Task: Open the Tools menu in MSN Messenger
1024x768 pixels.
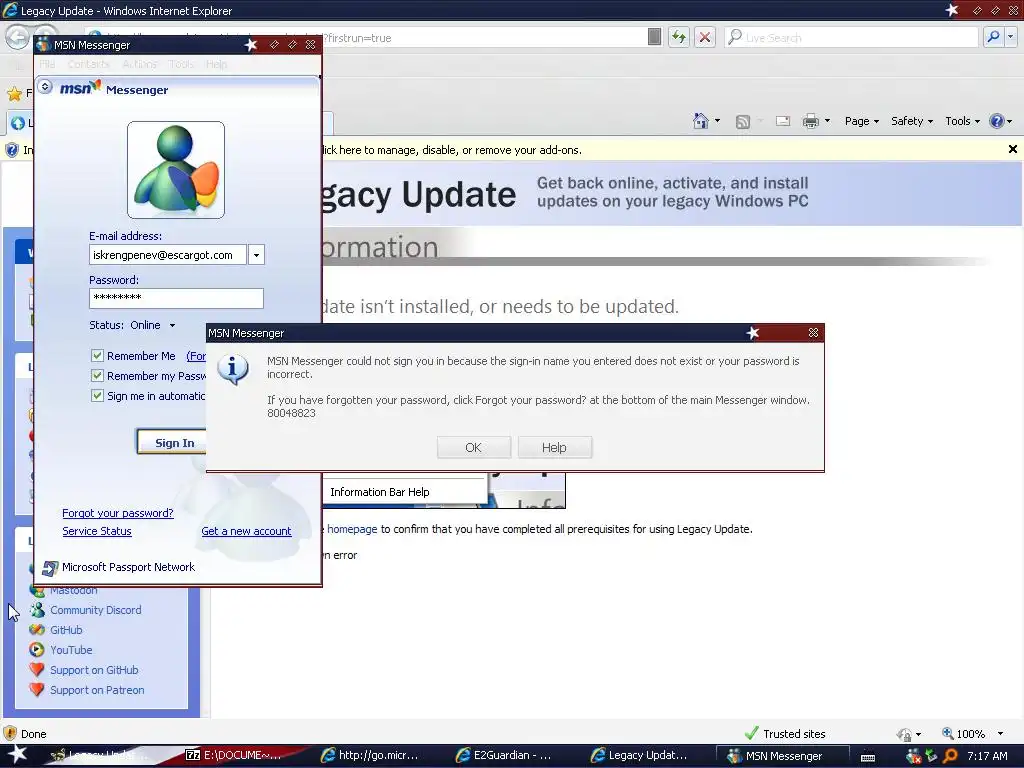Action: click(x=181, y=64)
